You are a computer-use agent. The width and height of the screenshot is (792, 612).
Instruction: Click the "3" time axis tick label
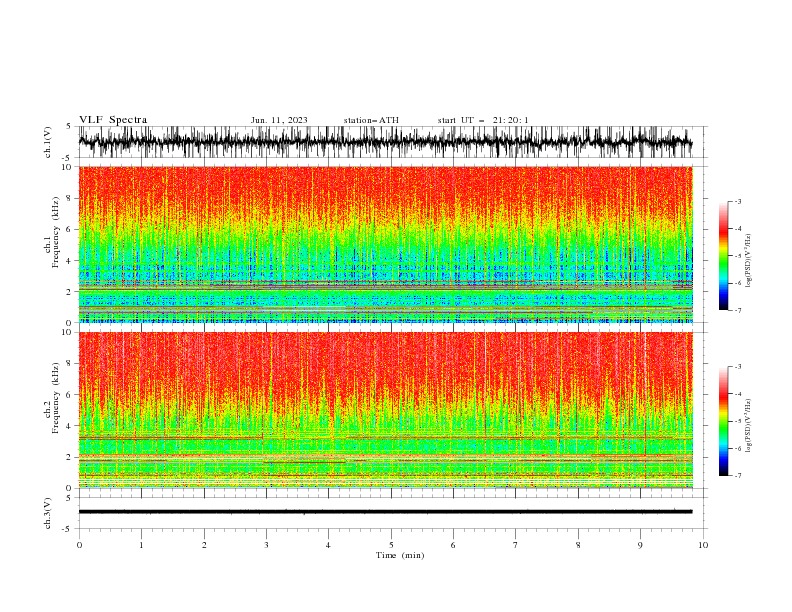tap(266, 545)
